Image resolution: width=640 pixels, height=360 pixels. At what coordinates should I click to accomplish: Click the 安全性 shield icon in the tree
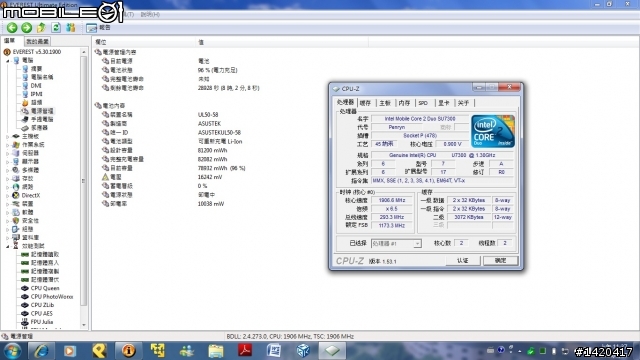click(x=16, y=220)
